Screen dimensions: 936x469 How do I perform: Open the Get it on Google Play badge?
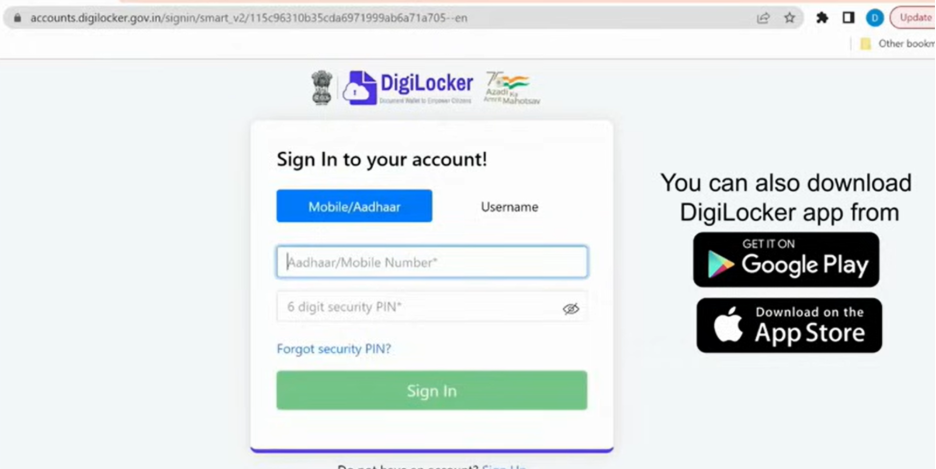point(786,260)
